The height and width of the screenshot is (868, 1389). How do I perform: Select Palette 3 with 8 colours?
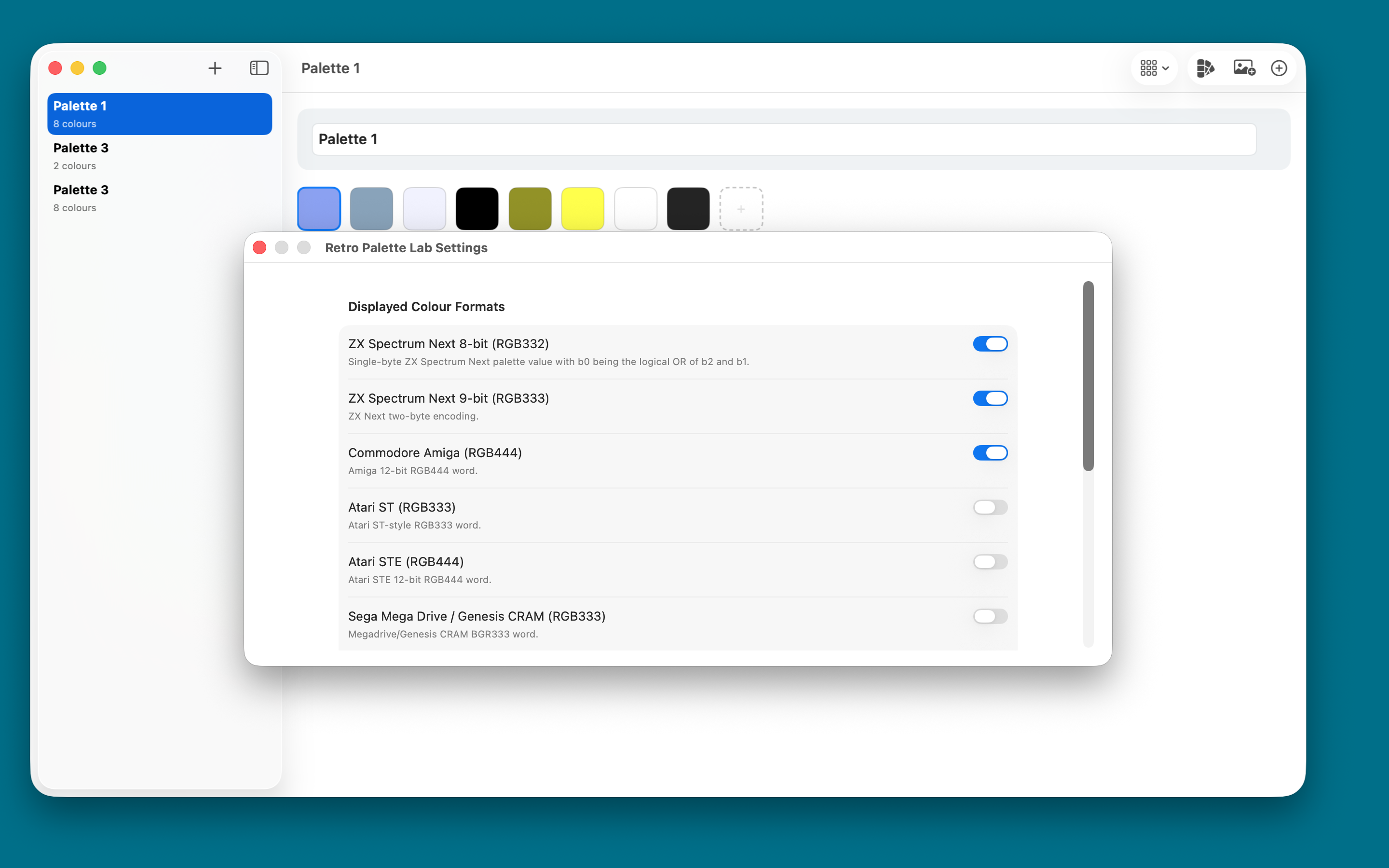(160, 198)
